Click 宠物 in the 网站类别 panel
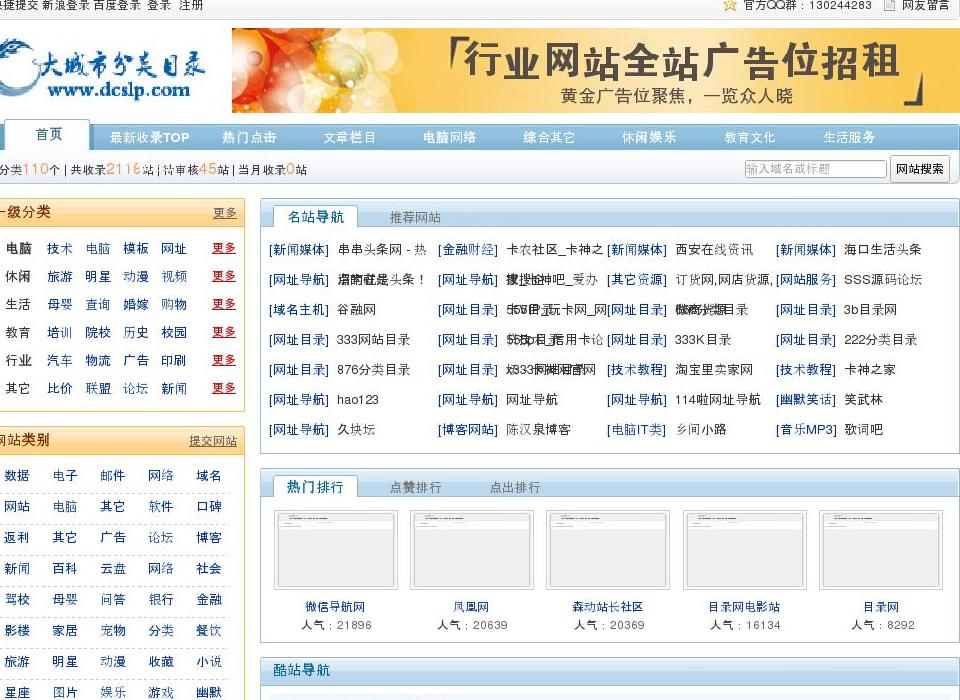Viewport: 960px width, 700px height. point(113,630)
